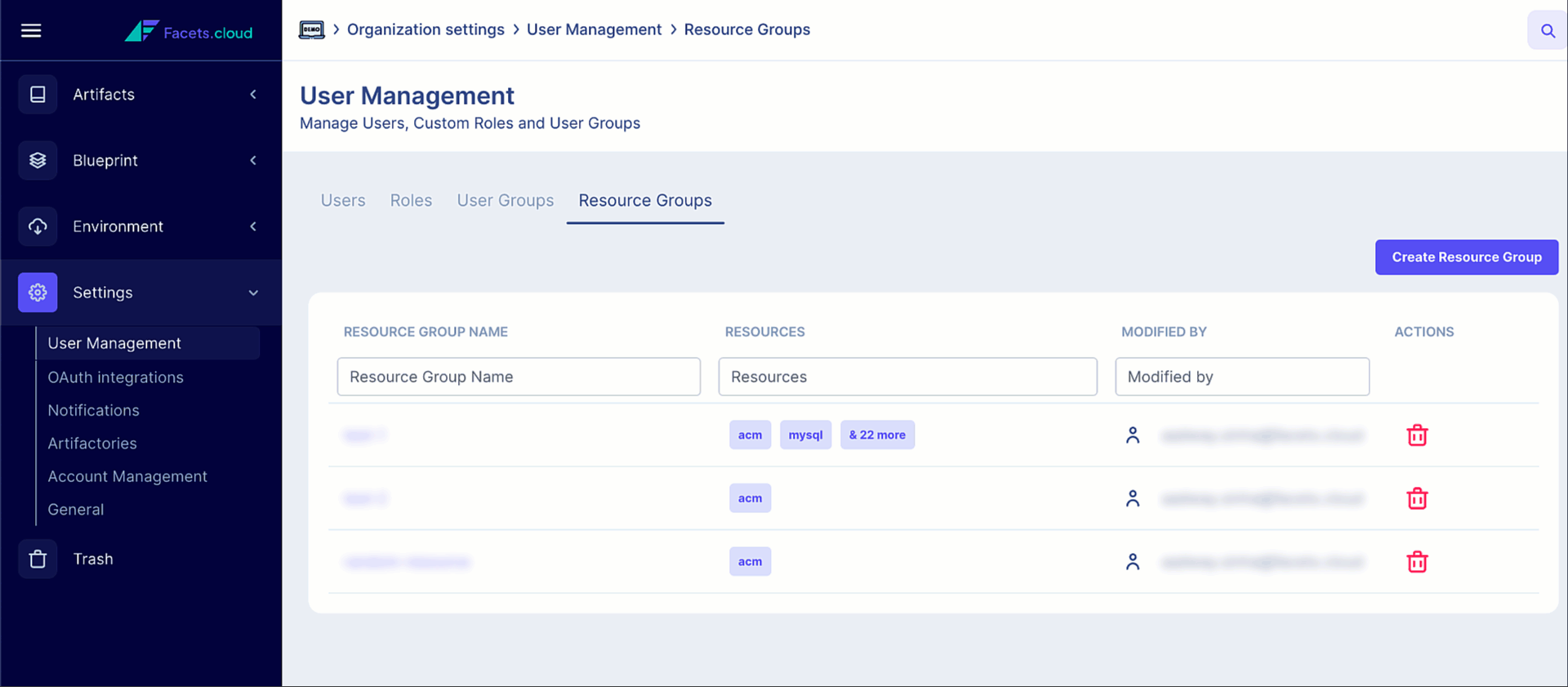
Task: Open the first resource group name link
Action: point(364,435)
